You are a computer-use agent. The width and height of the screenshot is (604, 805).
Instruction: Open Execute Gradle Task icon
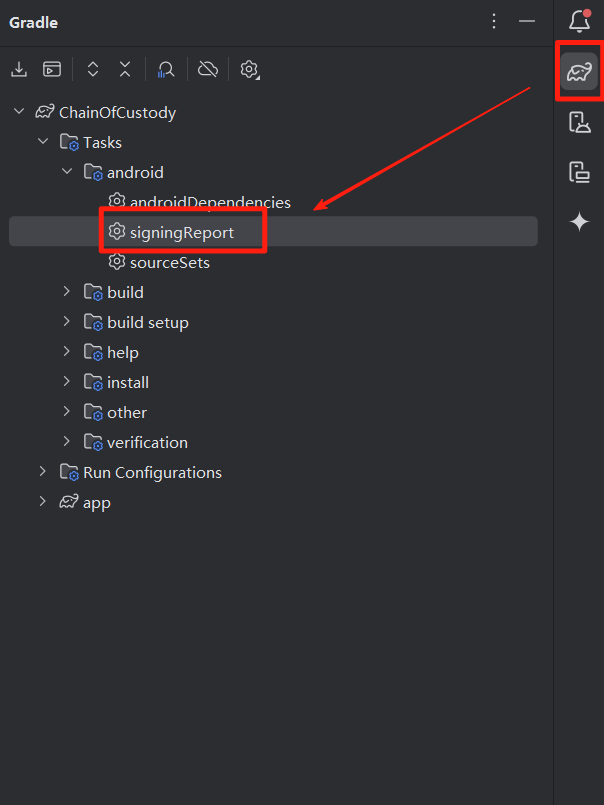tap(52, 69)
